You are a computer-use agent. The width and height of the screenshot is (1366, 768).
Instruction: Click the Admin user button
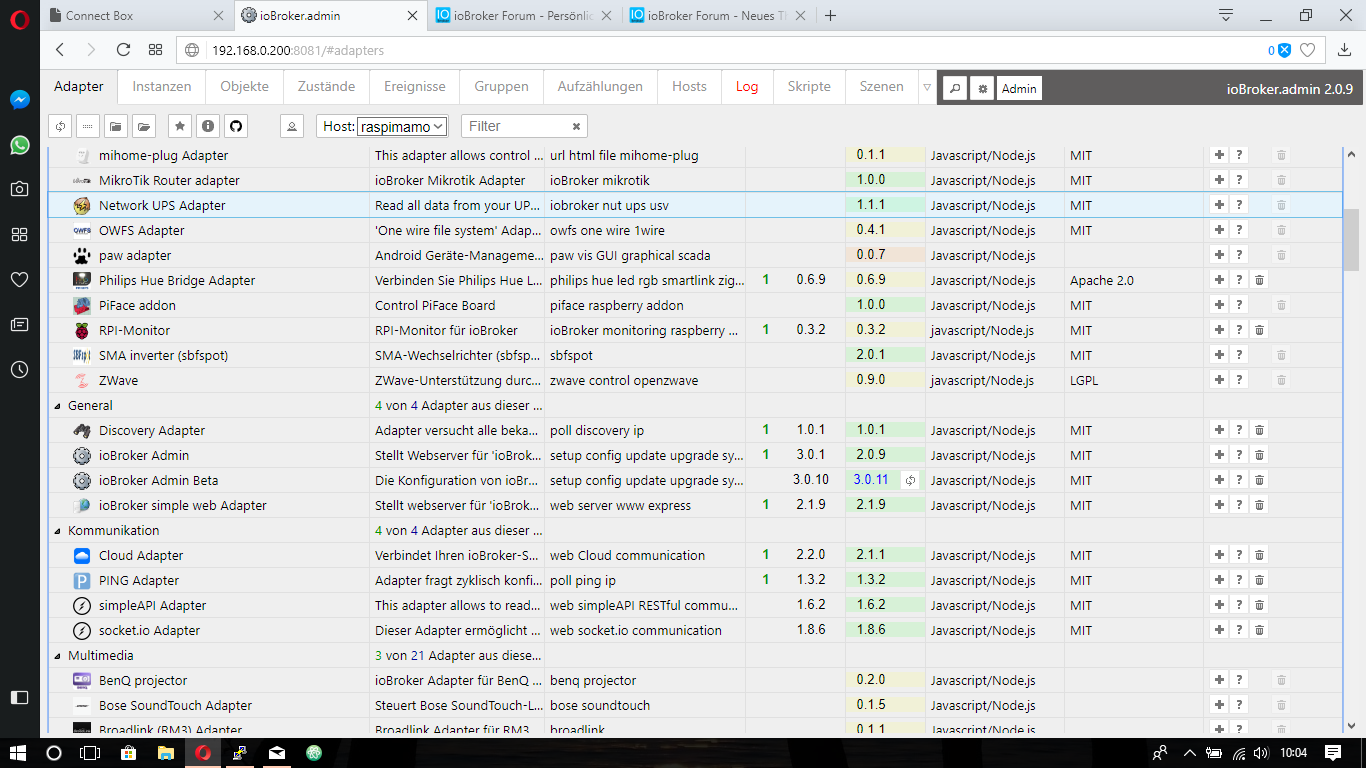(1019, 89)
